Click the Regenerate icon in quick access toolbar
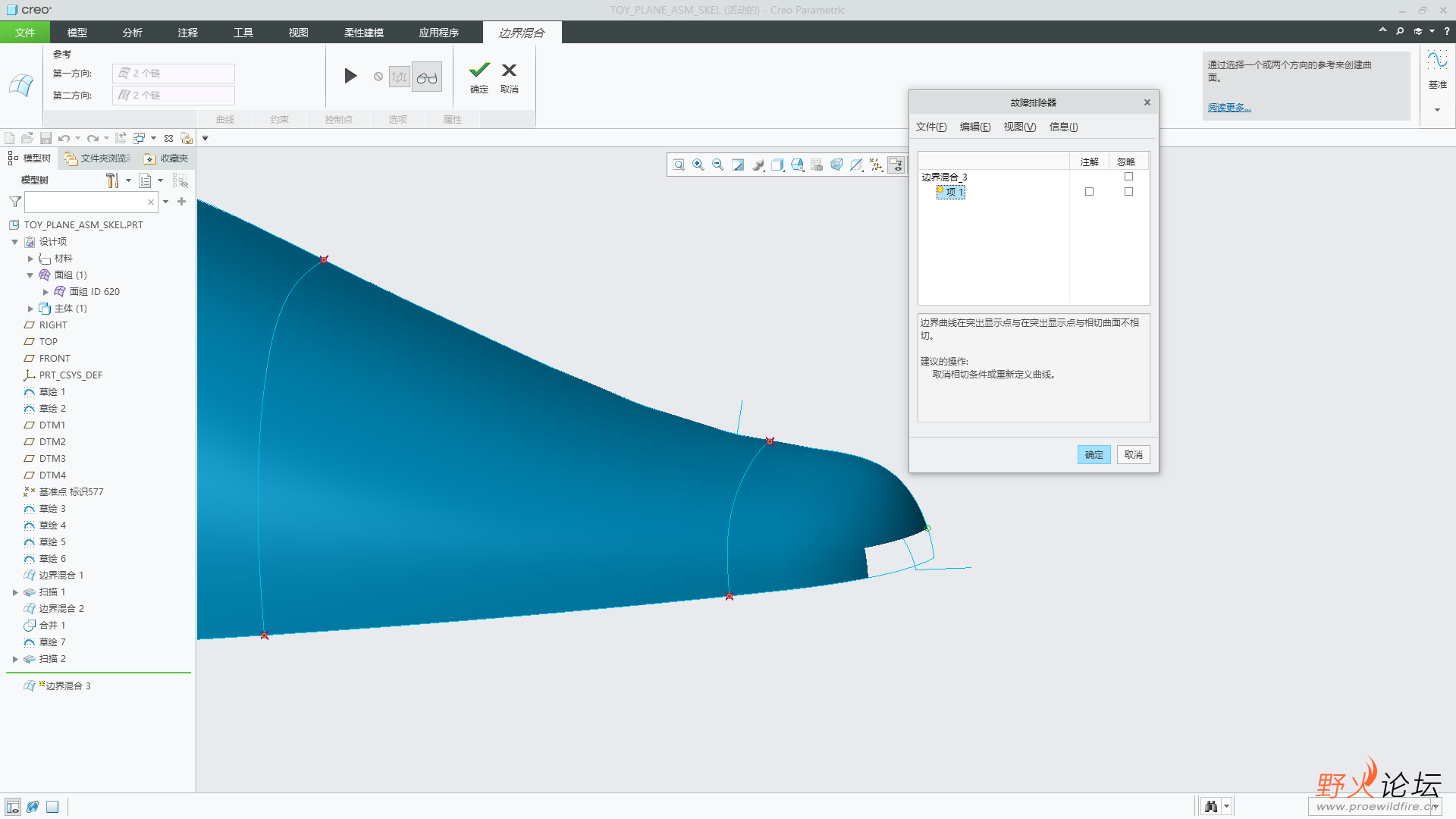 pyautogui.click(x=121, y=138)
